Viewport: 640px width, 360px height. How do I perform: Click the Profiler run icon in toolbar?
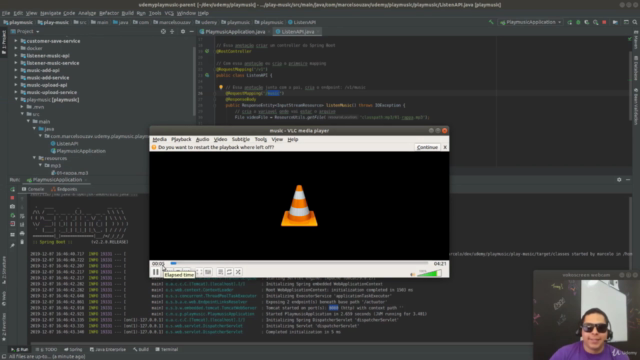pyautogui.click(x=596, y=22)
